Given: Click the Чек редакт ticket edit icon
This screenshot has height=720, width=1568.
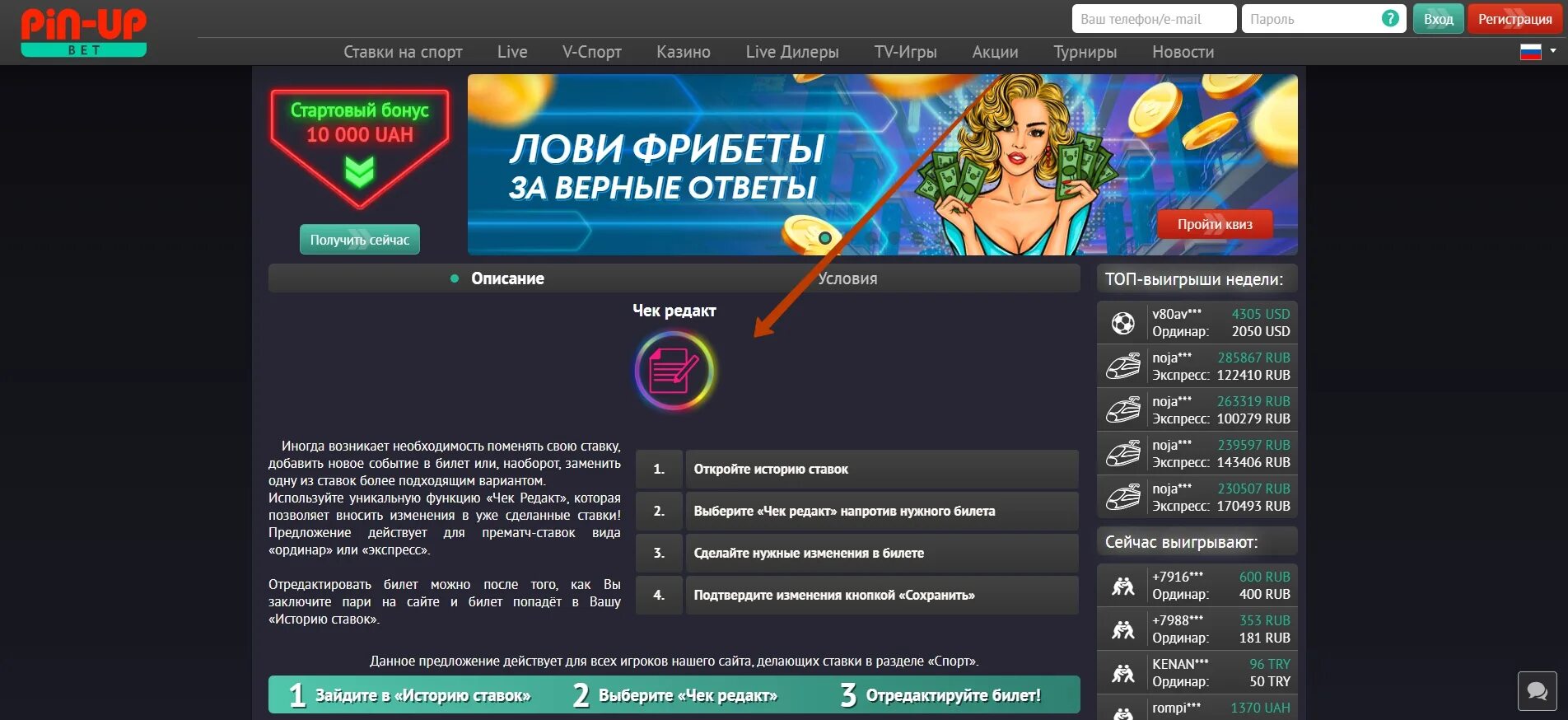Looking at the screenshot, I should (674, 372).
